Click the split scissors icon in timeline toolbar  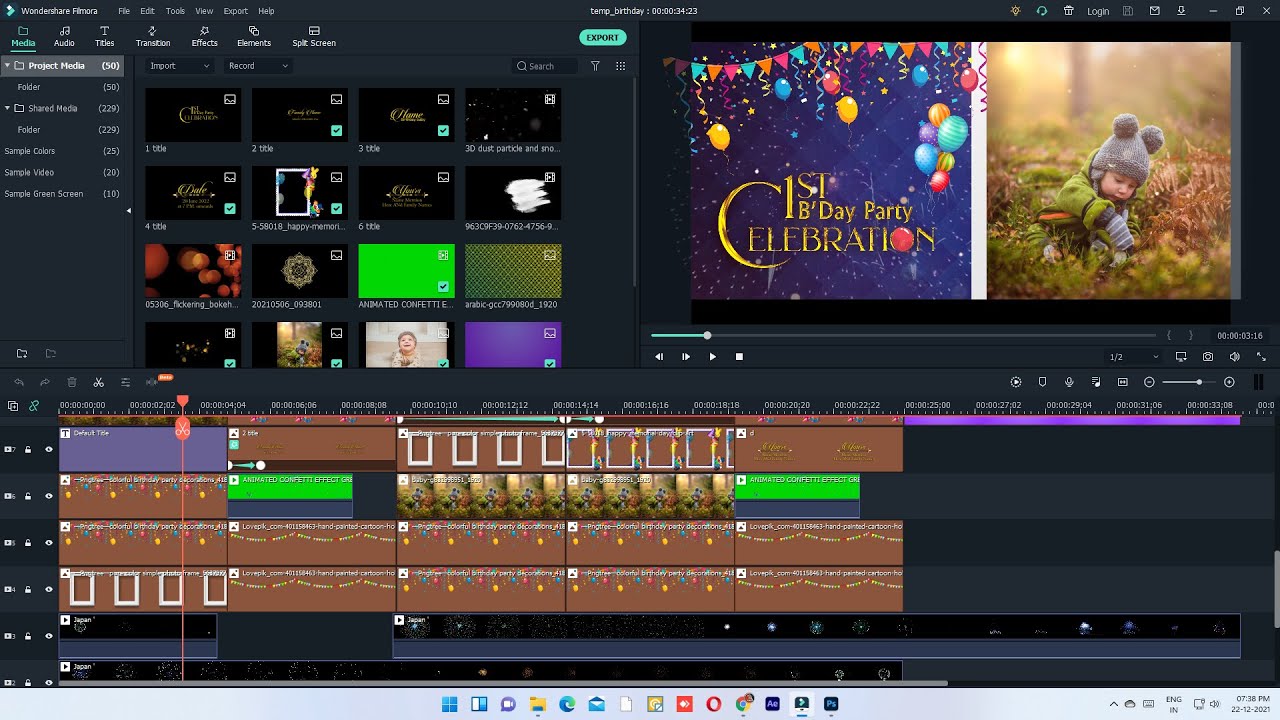coord(98,382)
